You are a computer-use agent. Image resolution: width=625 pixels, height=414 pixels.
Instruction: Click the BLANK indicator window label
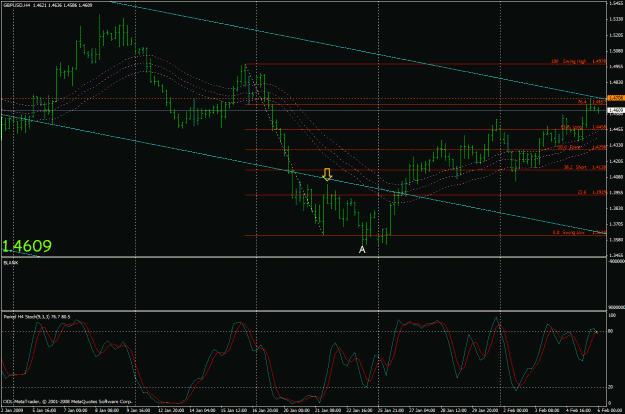pyautogui.click(x=10, y=263)
